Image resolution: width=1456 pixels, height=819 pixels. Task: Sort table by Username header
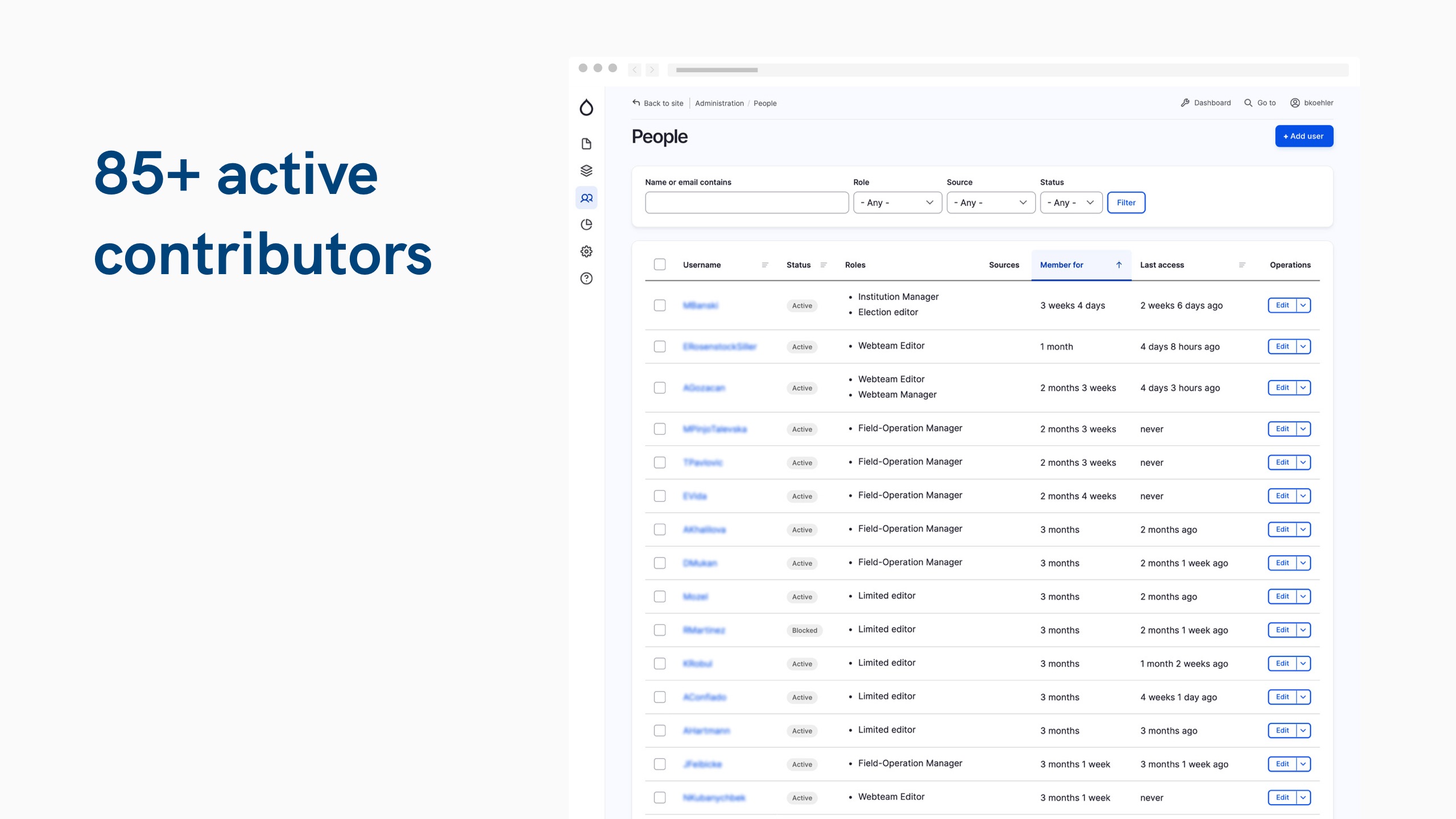(x=702, y=265)
